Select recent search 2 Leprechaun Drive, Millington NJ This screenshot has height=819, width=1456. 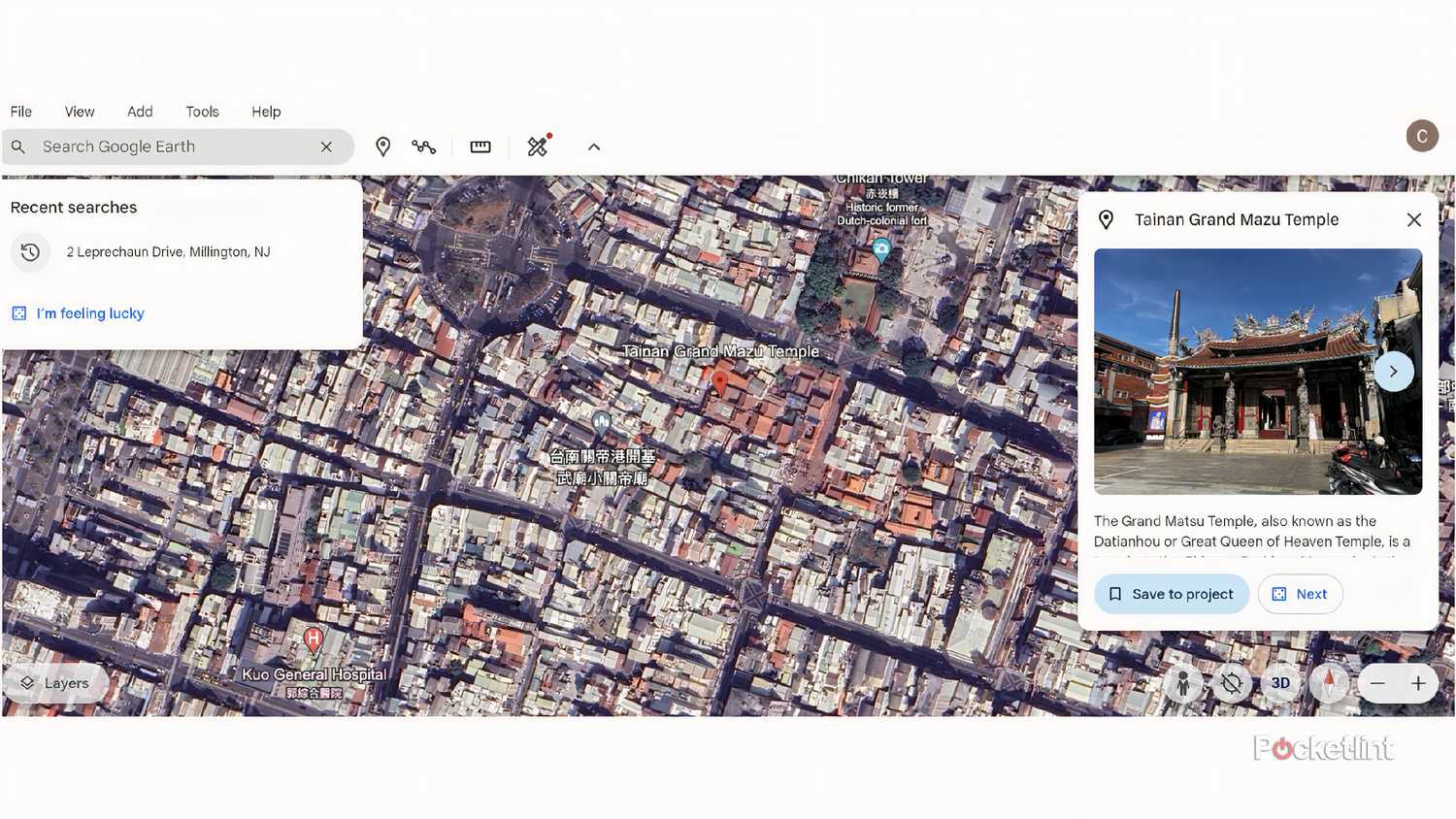point(168,251)
